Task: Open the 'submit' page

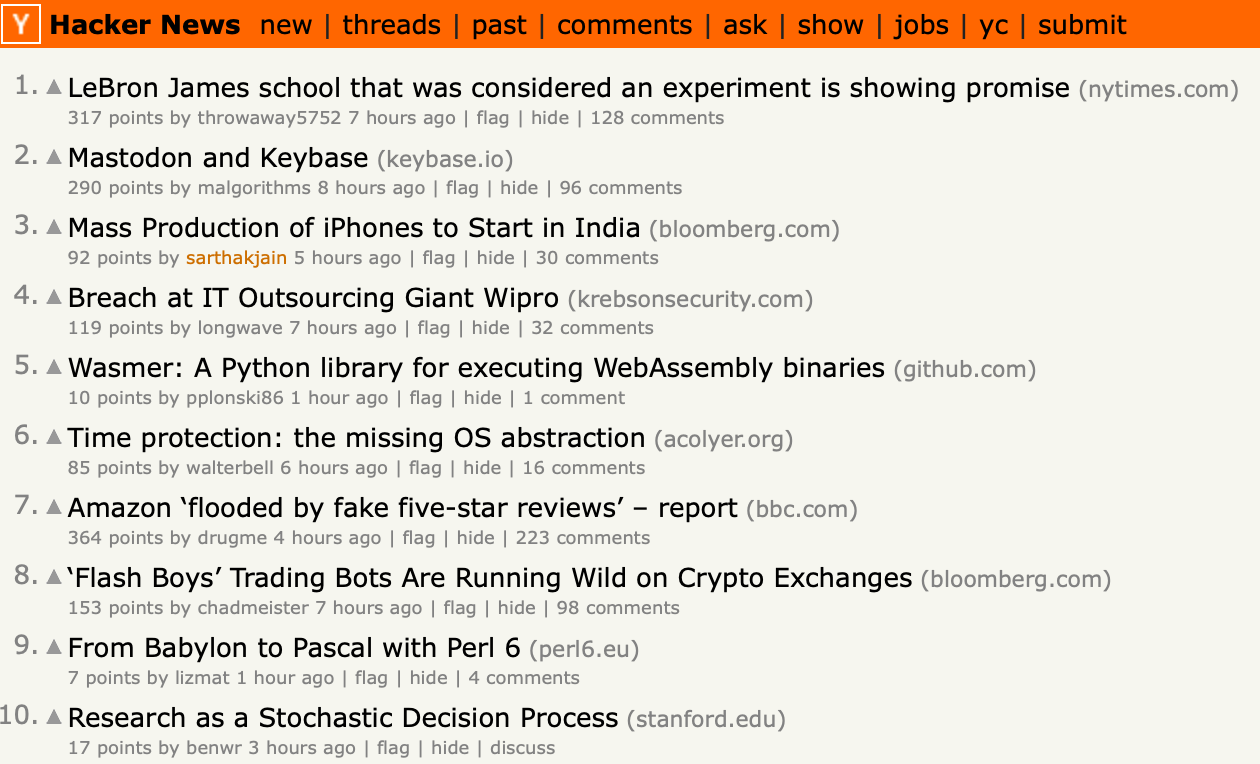Action: 1082,25
